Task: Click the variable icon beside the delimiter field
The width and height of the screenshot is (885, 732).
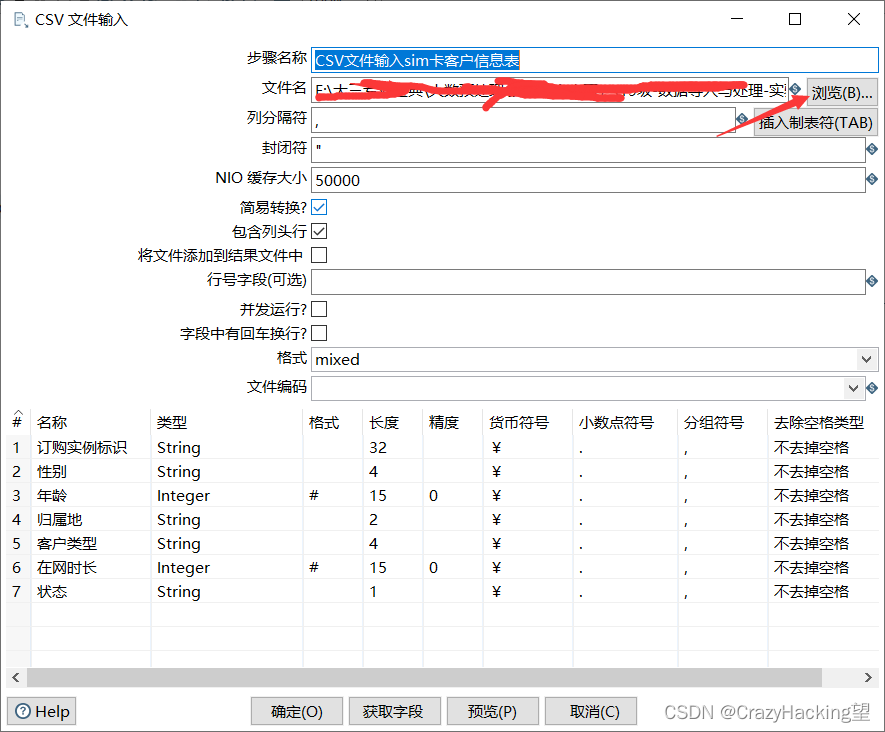Action: (x=742, y=119)
